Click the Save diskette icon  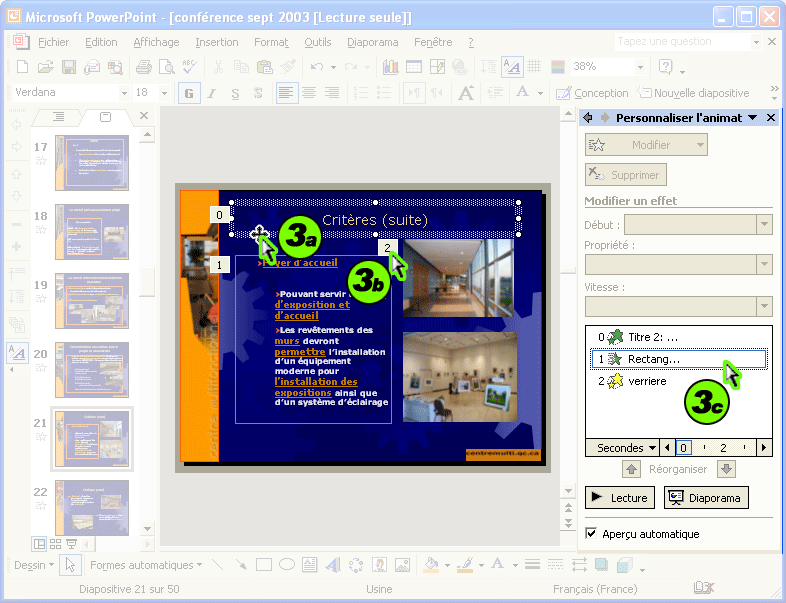[x=69, y=67]
